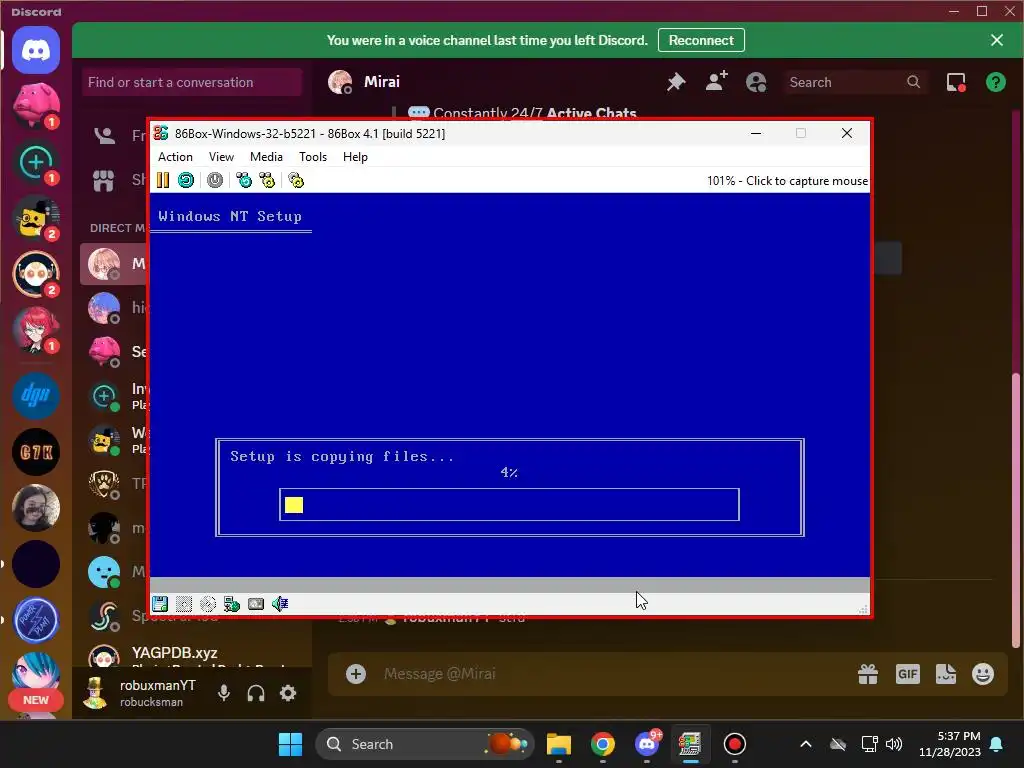Click Mirai name in chat header

click(381, 82)
